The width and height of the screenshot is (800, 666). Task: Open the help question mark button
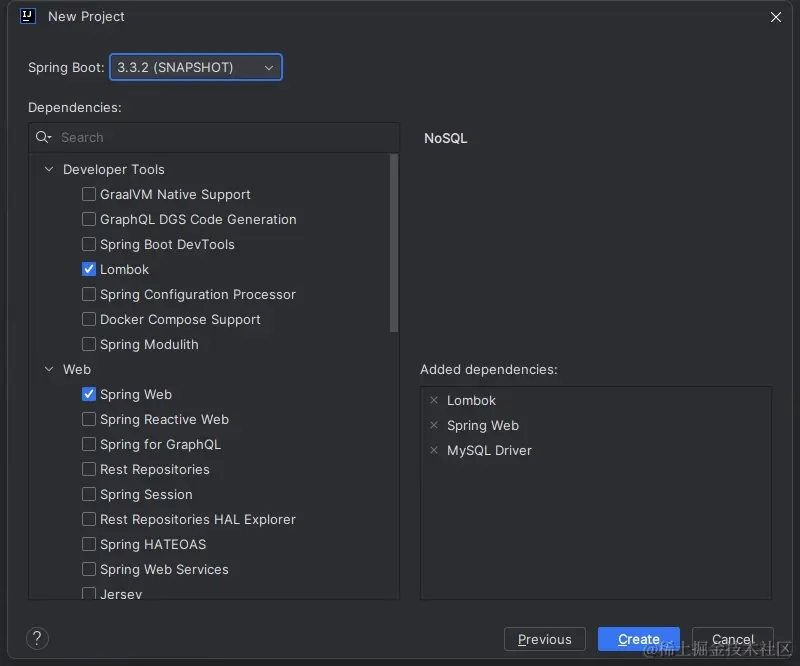click(x=37, y=638)
